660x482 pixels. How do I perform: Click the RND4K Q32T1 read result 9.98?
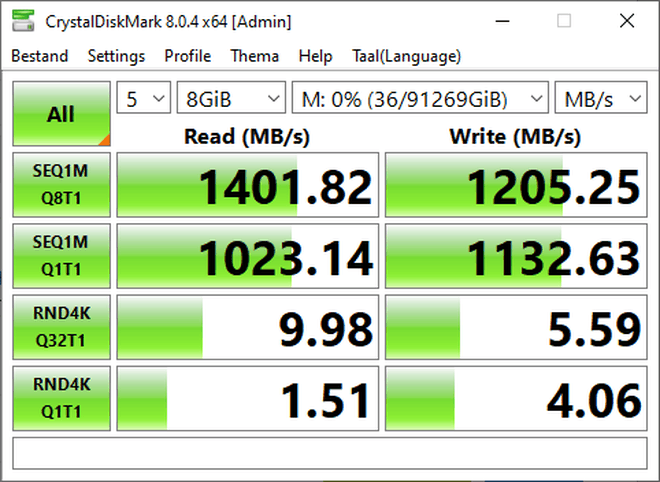click(248, 327)
